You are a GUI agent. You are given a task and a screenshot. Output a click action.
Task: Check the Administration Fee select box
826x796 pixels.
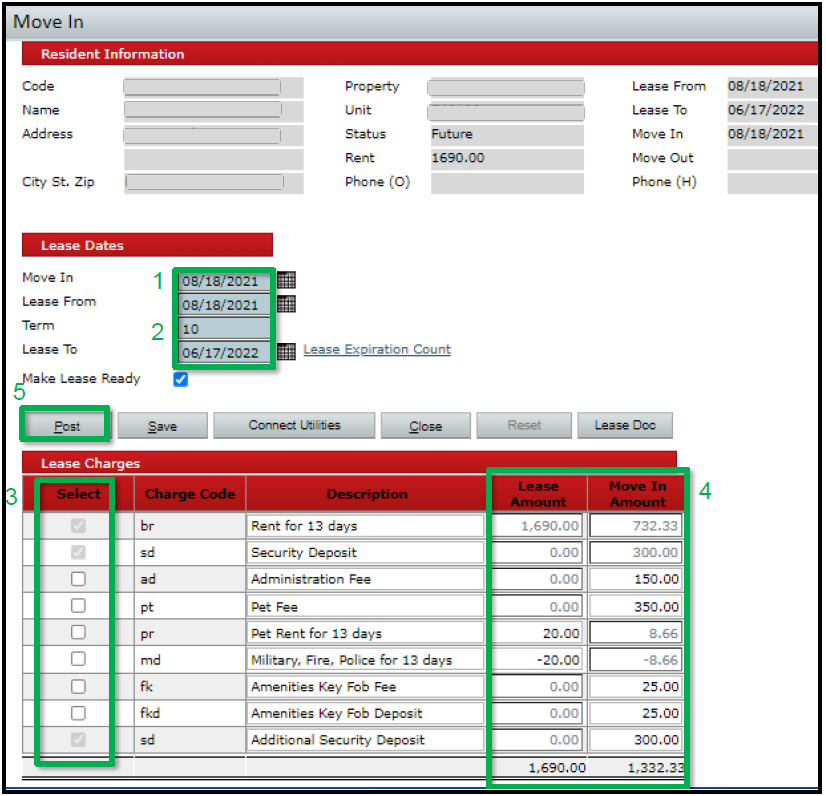tap(78, 579)
